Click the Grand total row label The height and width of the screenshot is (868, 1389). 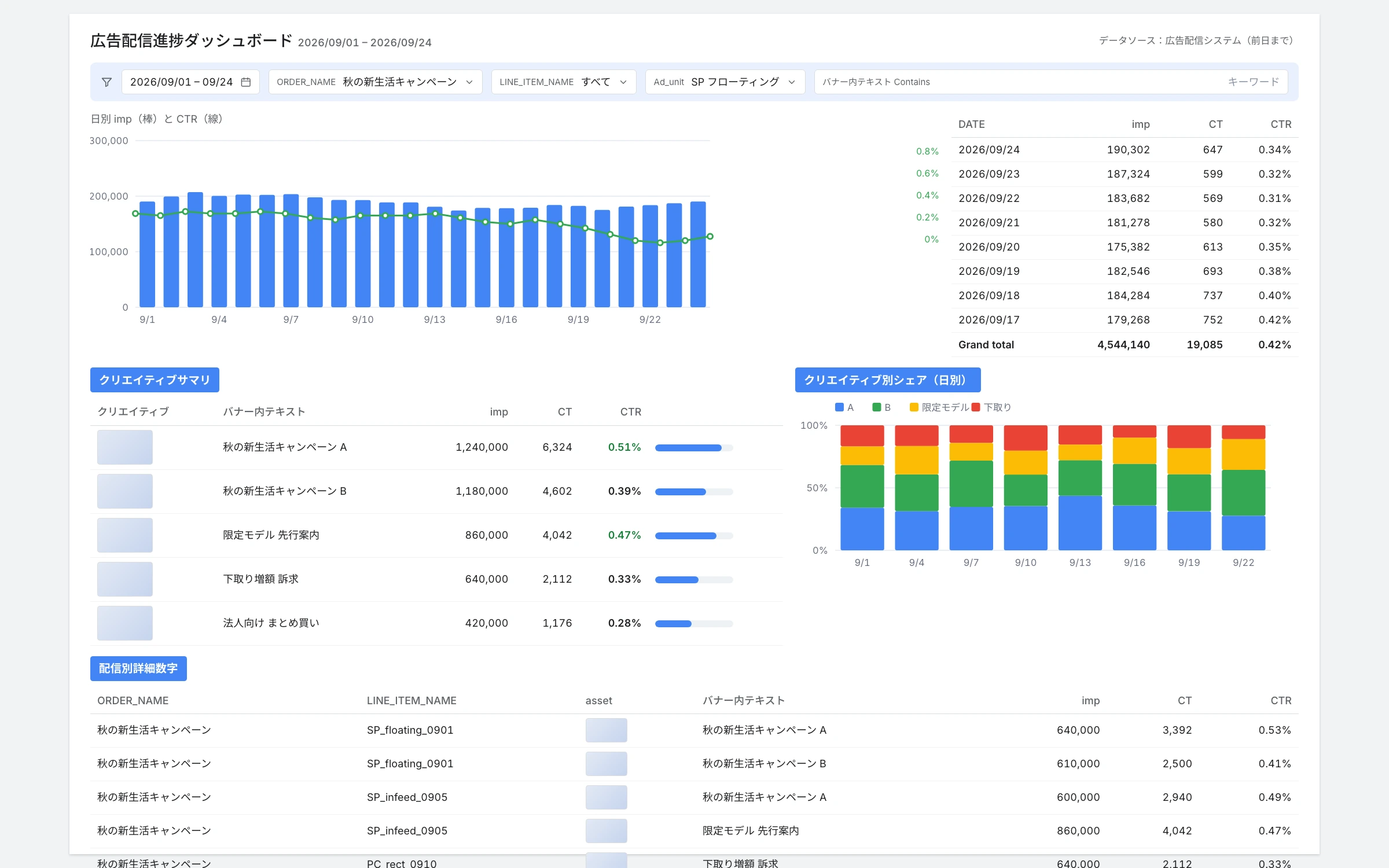(986, 345)
